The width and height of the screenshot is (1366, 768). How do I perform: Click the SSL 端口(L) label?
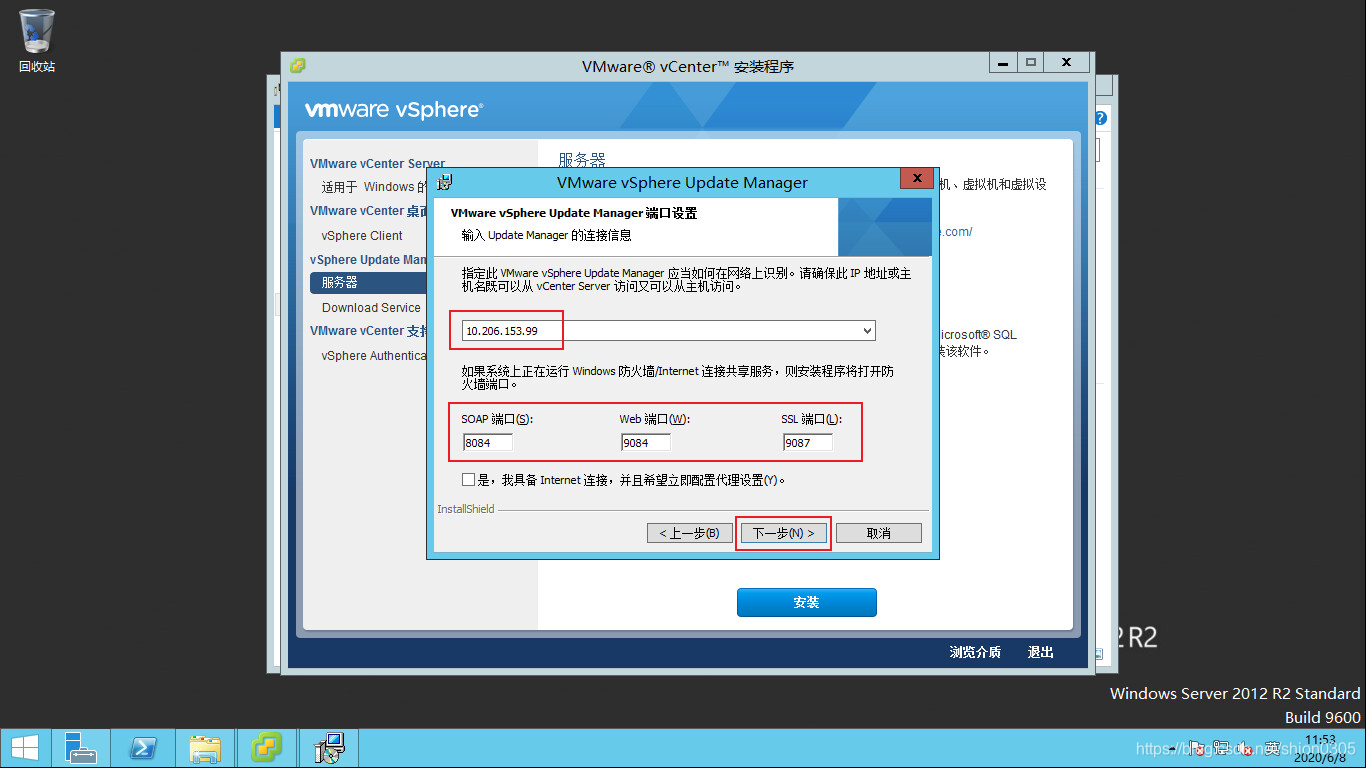coord(812,419)
